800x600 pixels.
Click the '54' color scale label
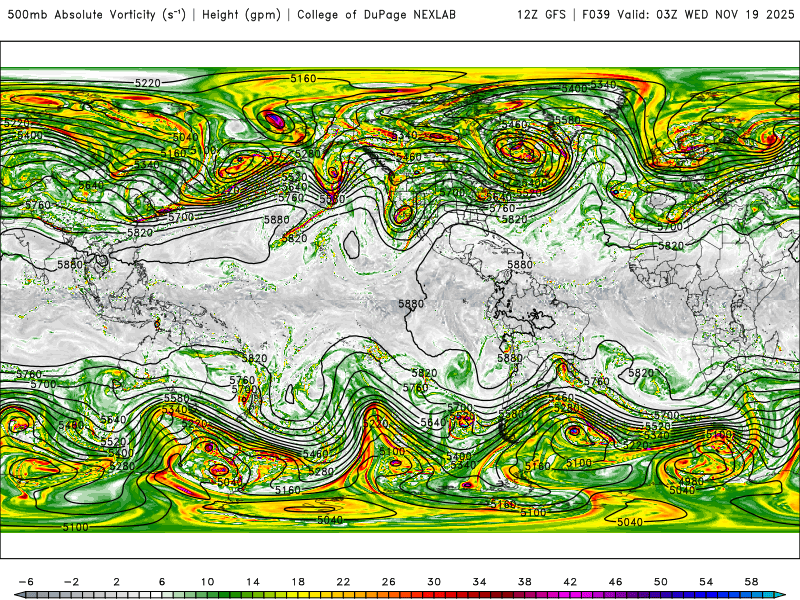pos(706,582)
